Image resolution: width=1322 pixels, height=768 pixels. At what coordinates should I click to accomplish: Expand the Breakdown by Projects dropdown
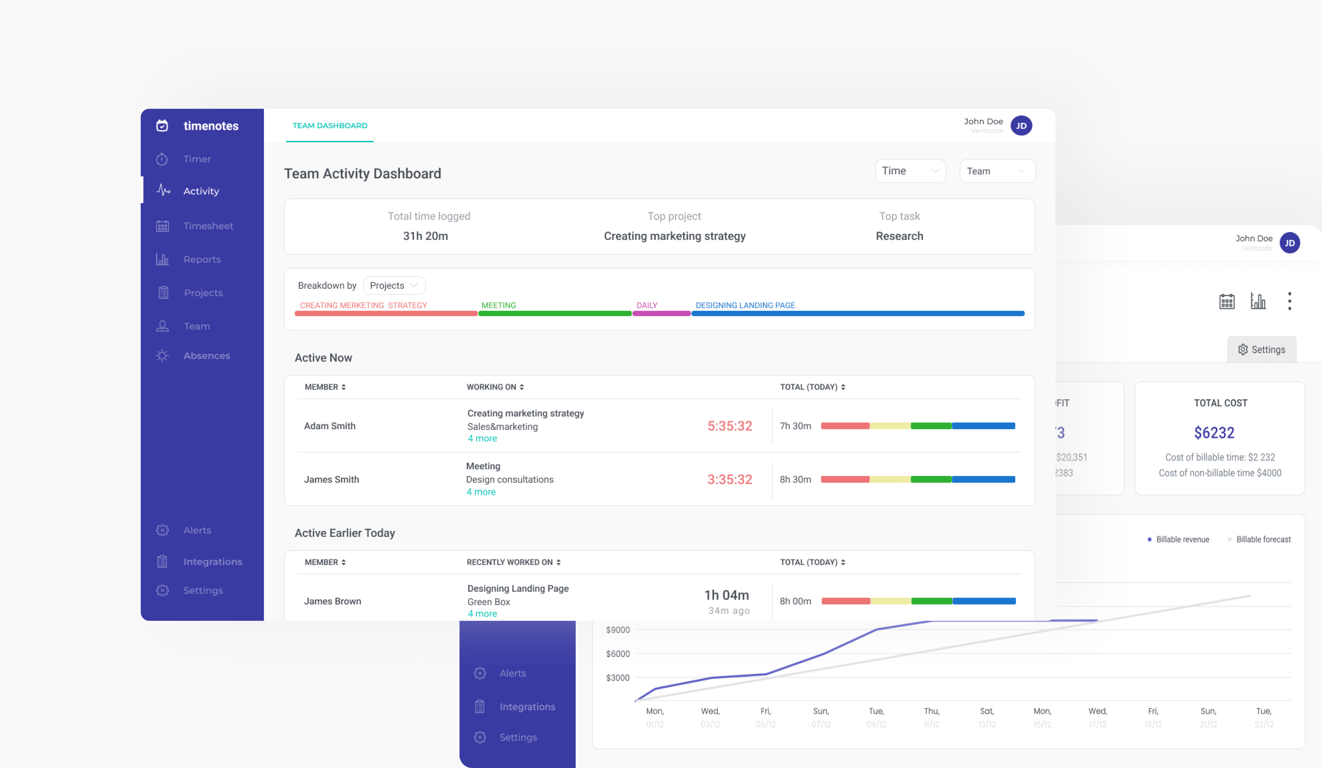[394, 285]
